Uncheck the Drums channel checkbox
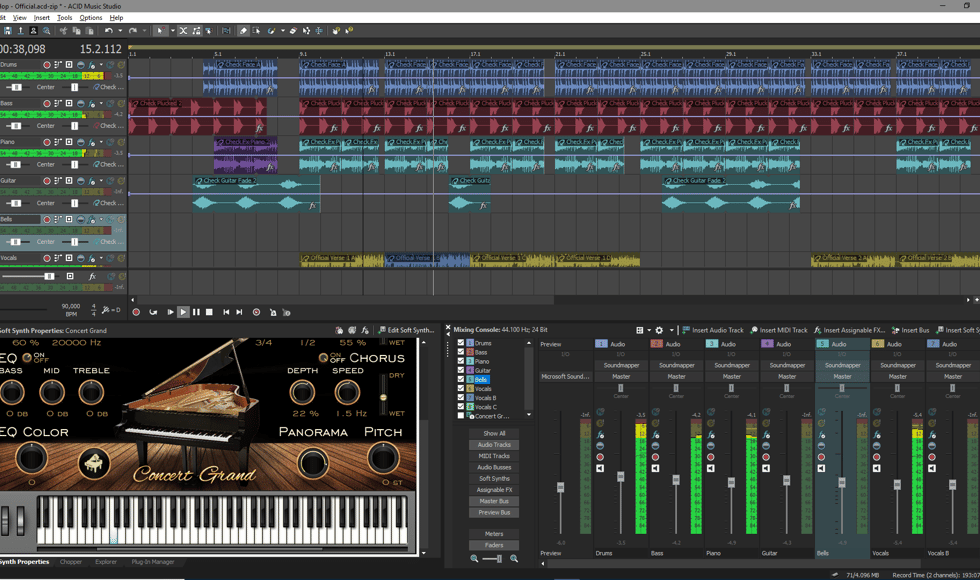Screen dimensions: 980x580 point(461,342)
